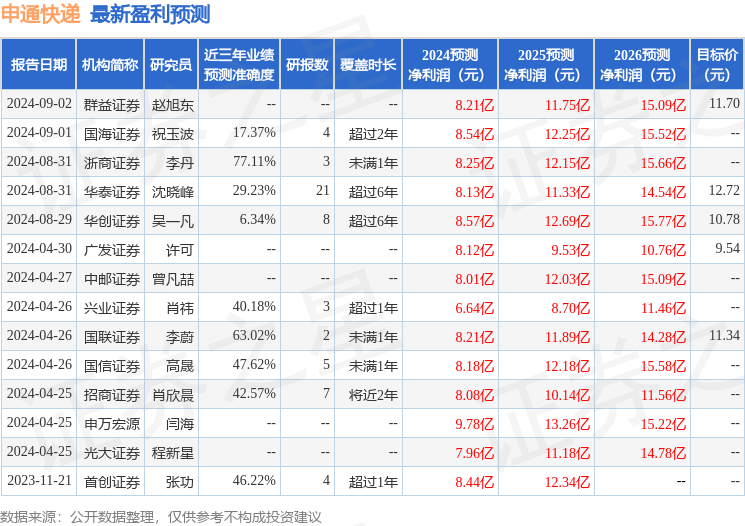The image size is (745, 526).
Task: Click accuracy value 17.37%
Action: pyautogui.click(x=254, y=133)
